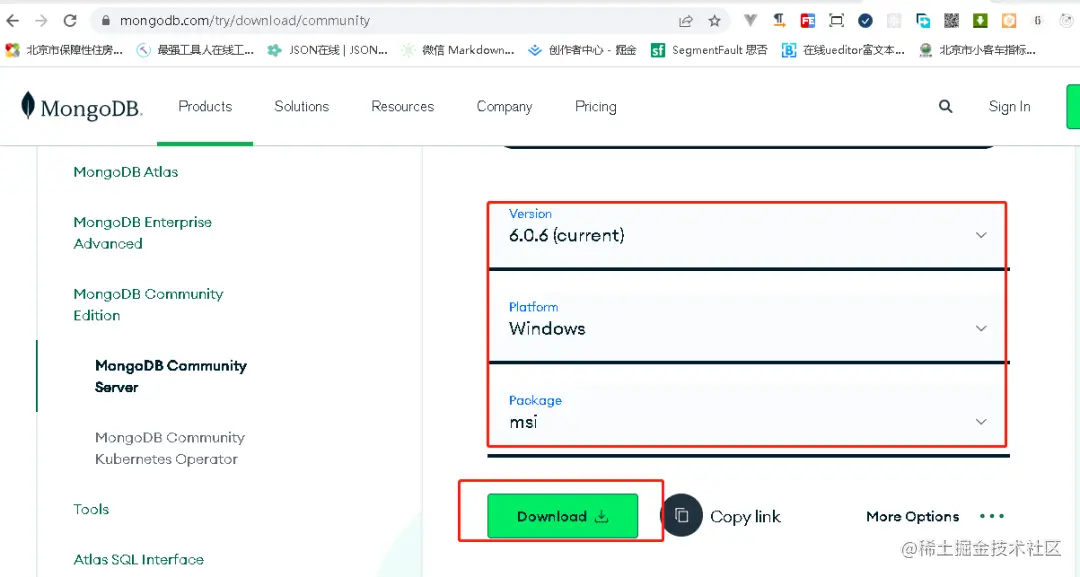Select Tools in the sidebar
The image size is (1080, 577).
[91, 509]
